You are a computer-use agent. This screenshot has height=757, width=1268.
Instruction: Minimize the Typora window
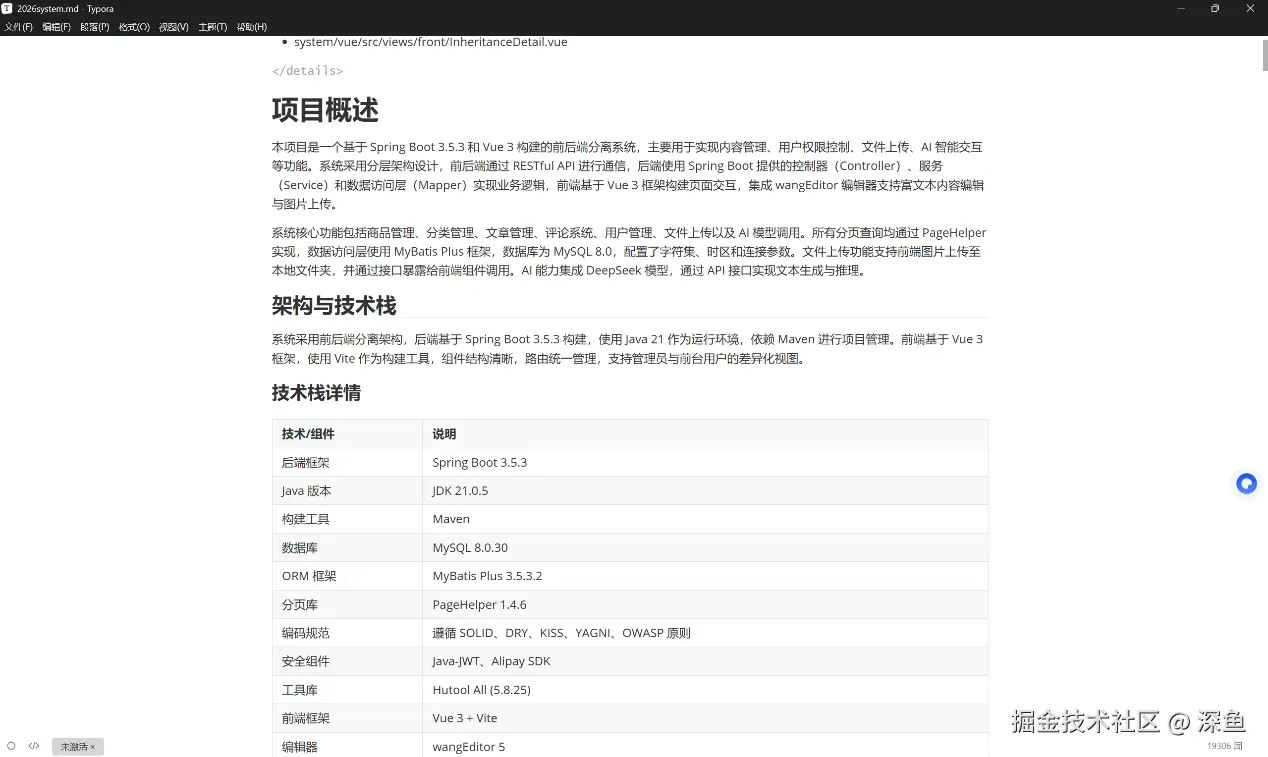coord(1181,8)
